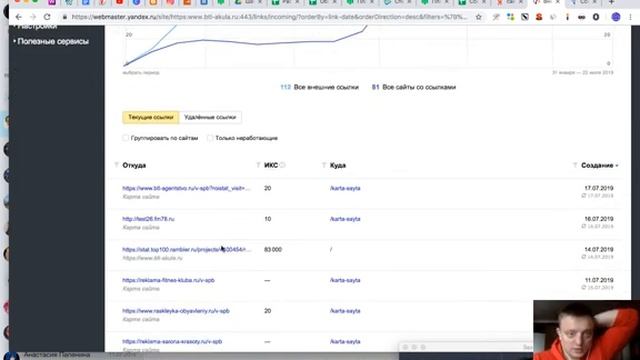Click the ИКС column header
This screenshot has height=360, width=640.
271,165
